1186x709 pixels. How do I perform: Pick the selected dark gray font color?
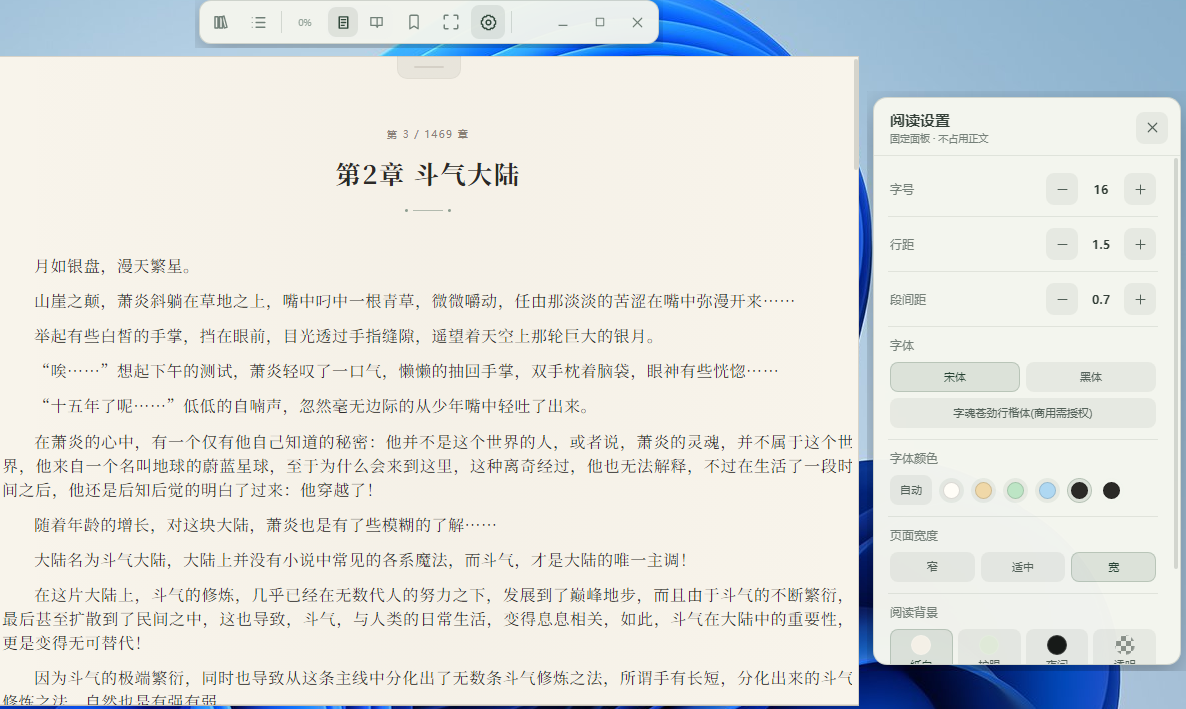(x=1079, y=490)
